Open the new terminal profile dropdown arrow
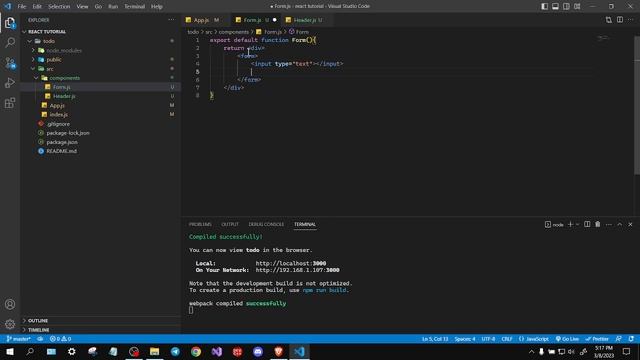 578,224
